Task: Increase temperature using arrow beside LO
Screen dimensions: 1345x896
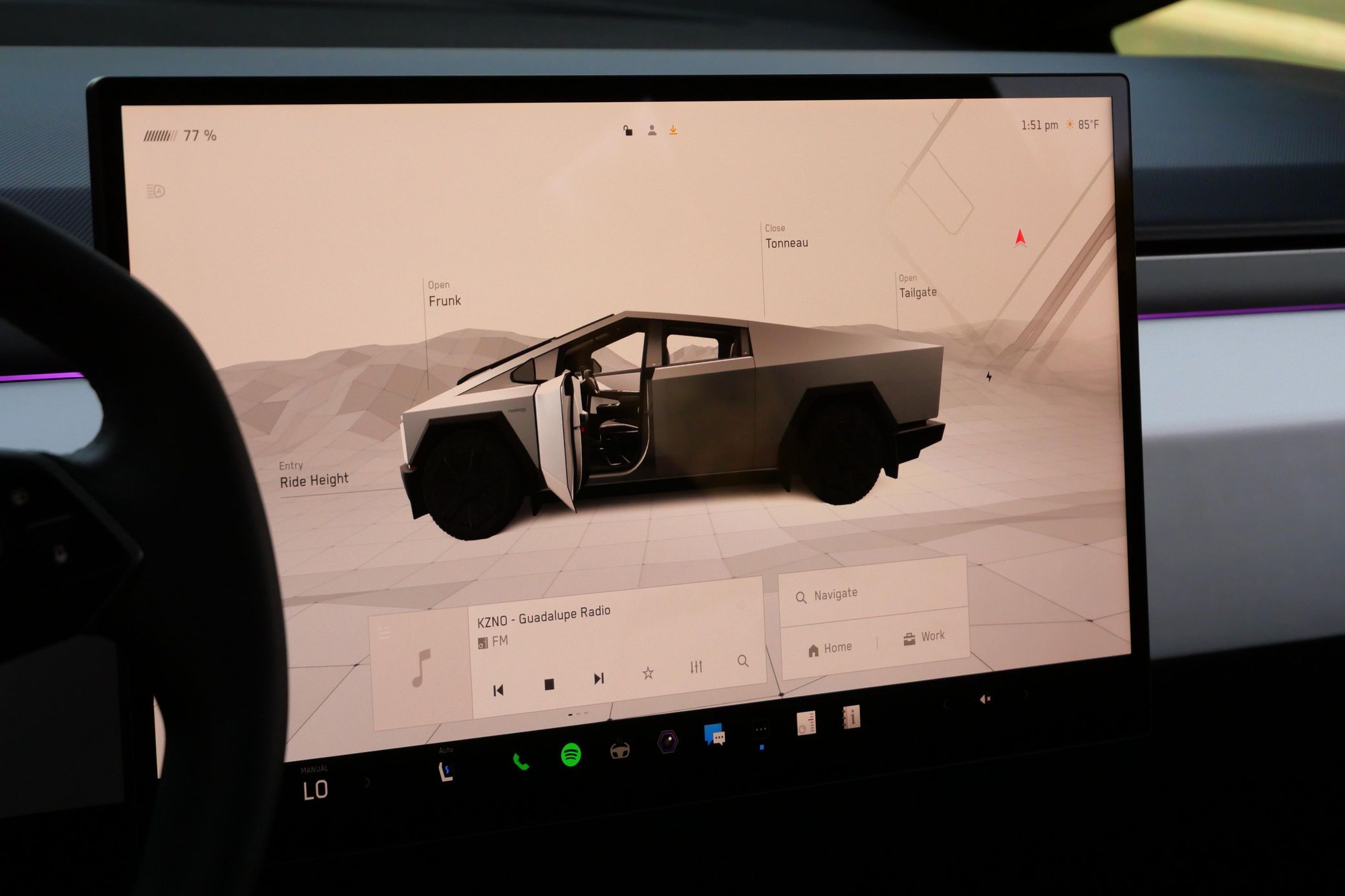Action: (x=368, y=782)
